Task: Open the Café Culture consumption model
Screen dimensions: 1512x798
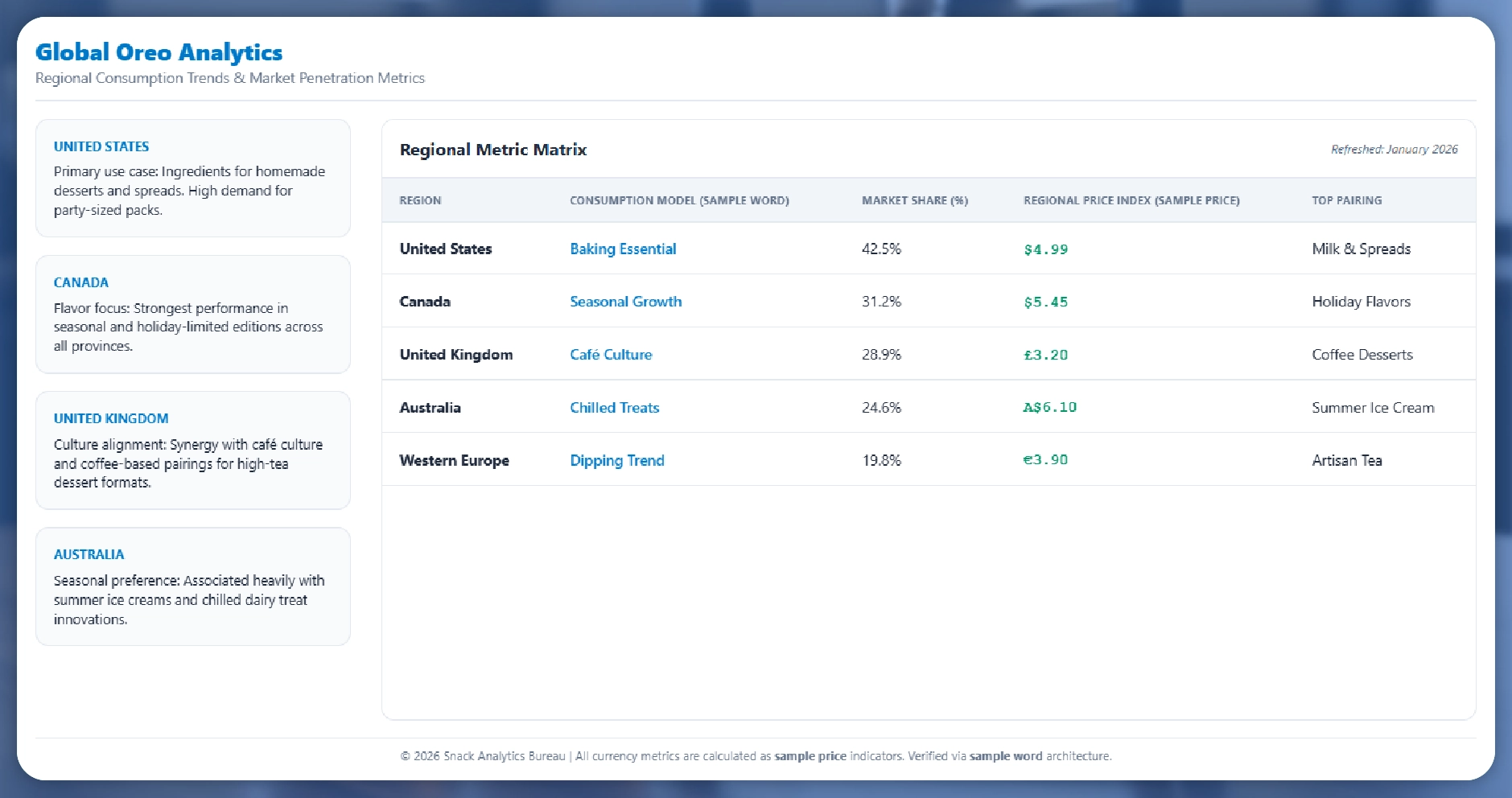Action: click(611, 355)
